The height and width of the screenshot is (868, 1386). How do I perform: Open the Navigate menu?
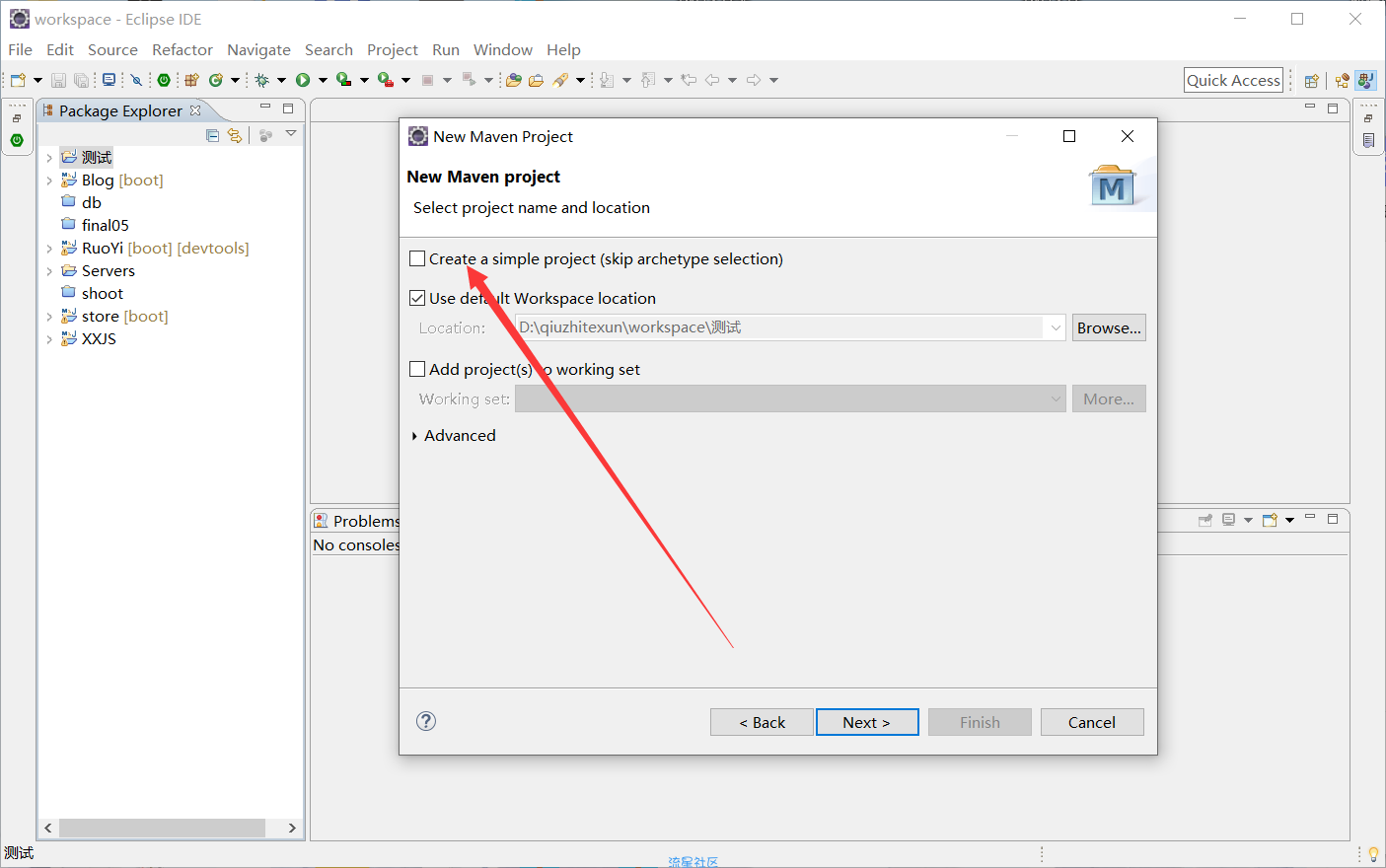[258, 49]
